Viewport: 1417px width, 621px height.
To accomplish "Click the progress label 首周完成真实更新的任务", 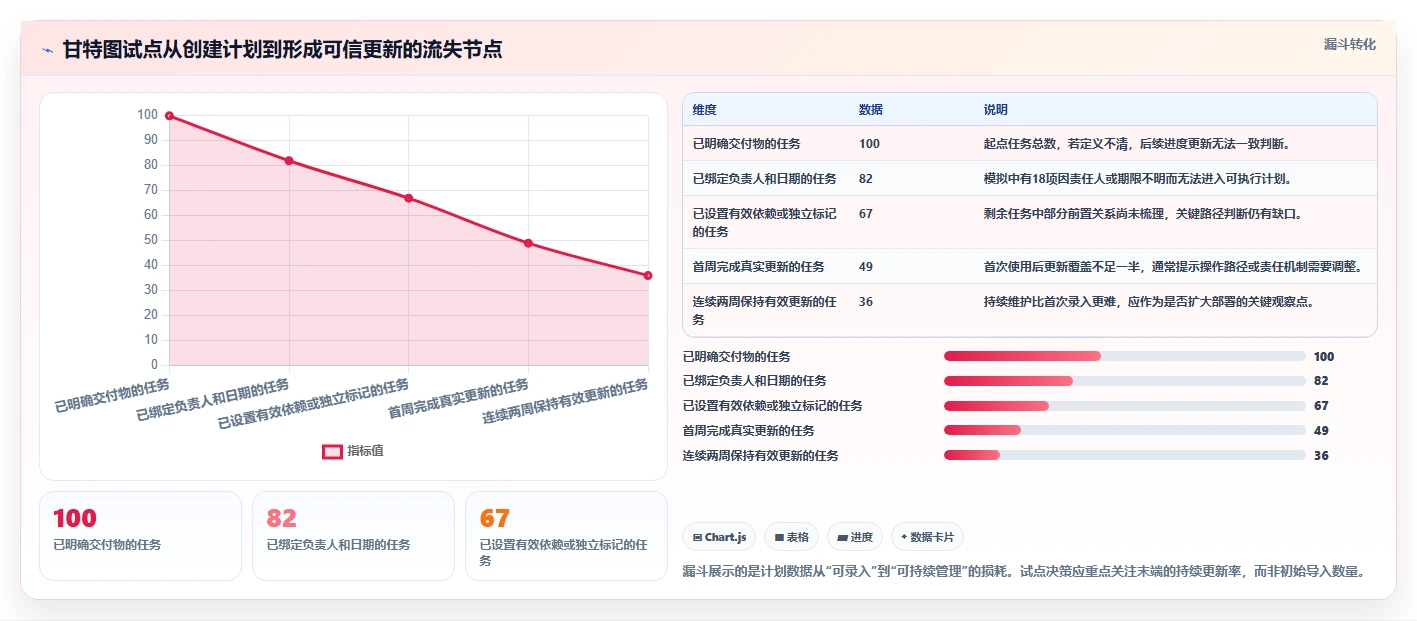I will click(749, 431).
